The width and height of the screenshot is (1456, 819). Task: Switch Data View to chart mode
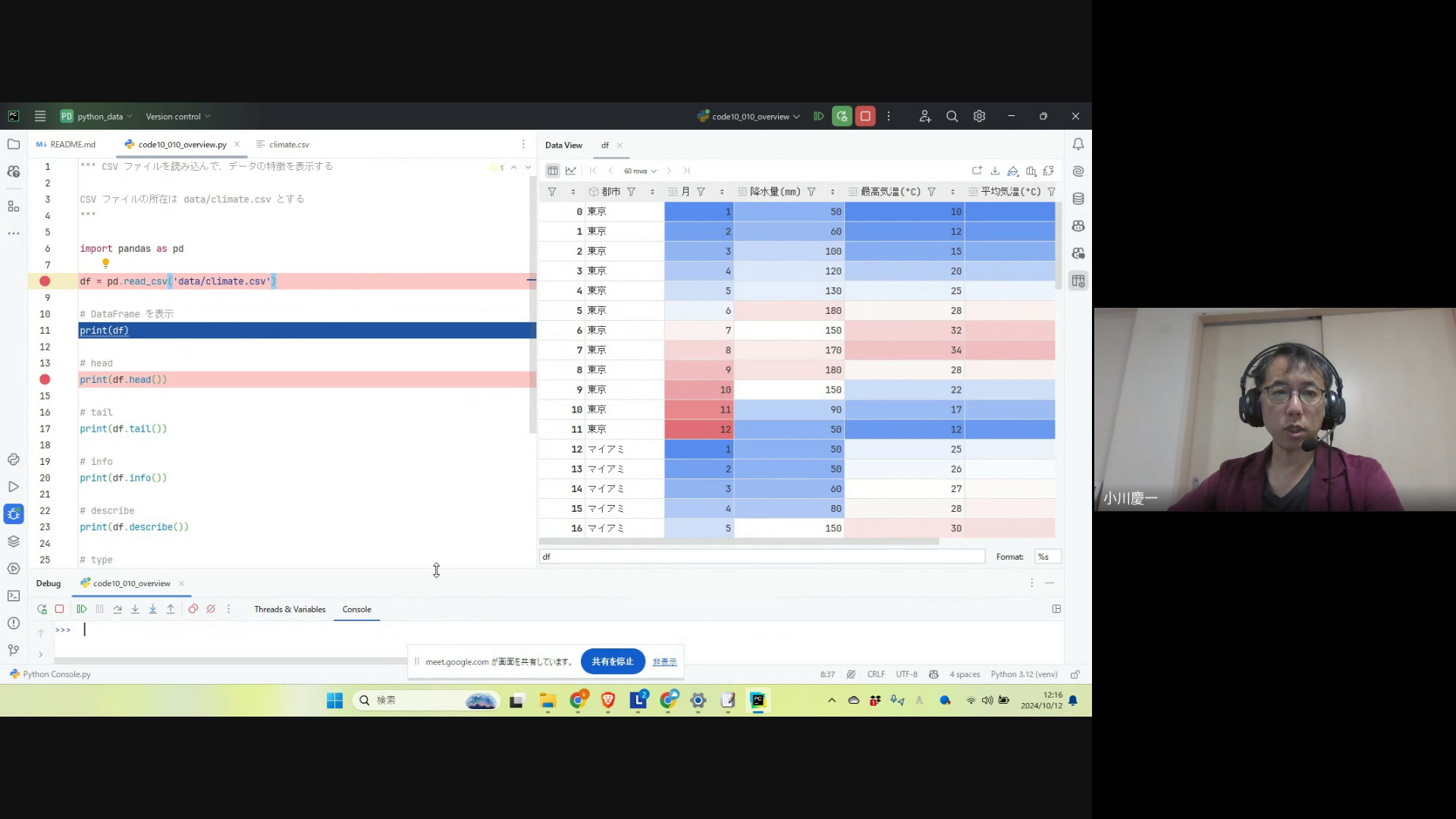coord(571,171)
